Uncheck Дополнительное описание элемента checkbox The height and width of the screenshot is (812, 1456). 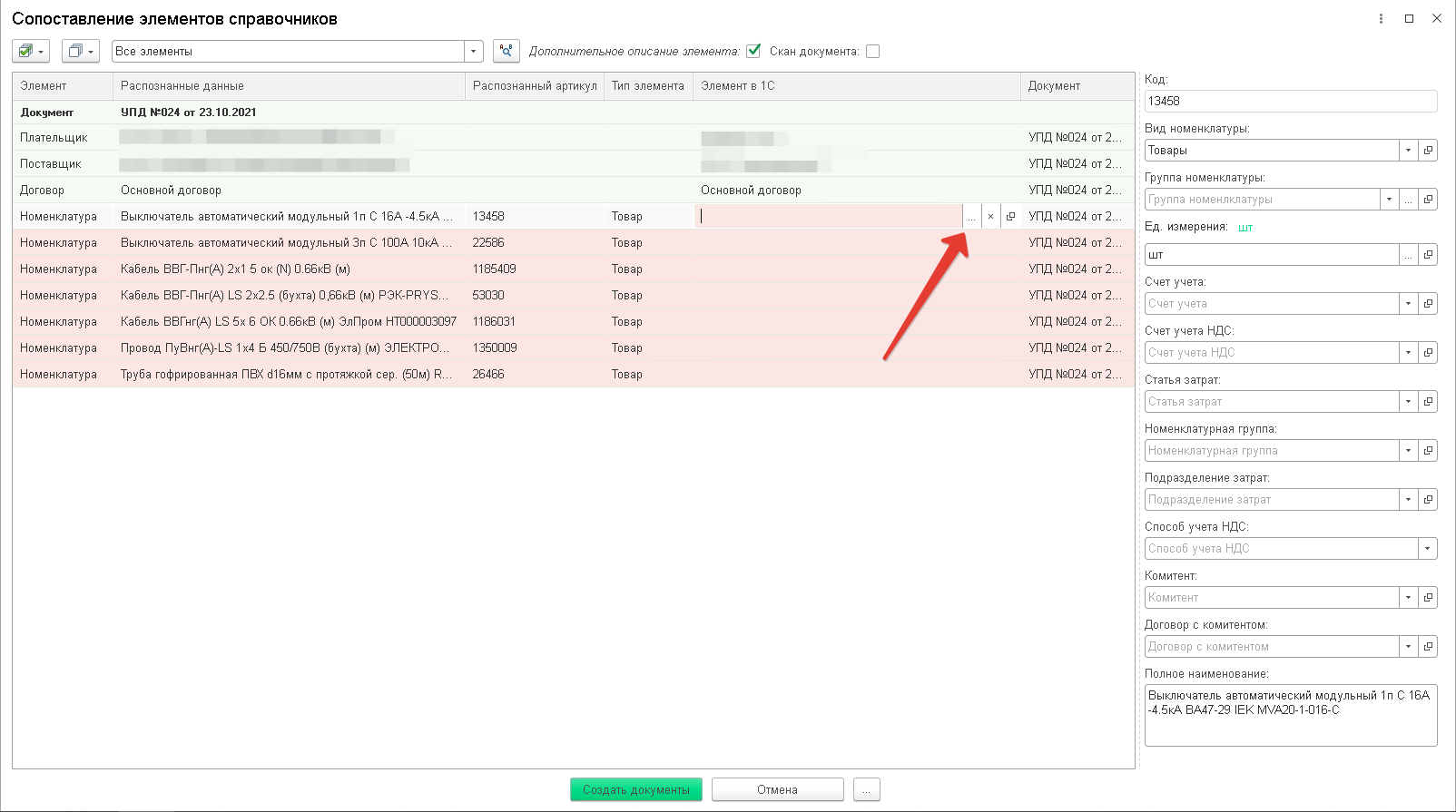pyautogui.click(x=753, y=51)
